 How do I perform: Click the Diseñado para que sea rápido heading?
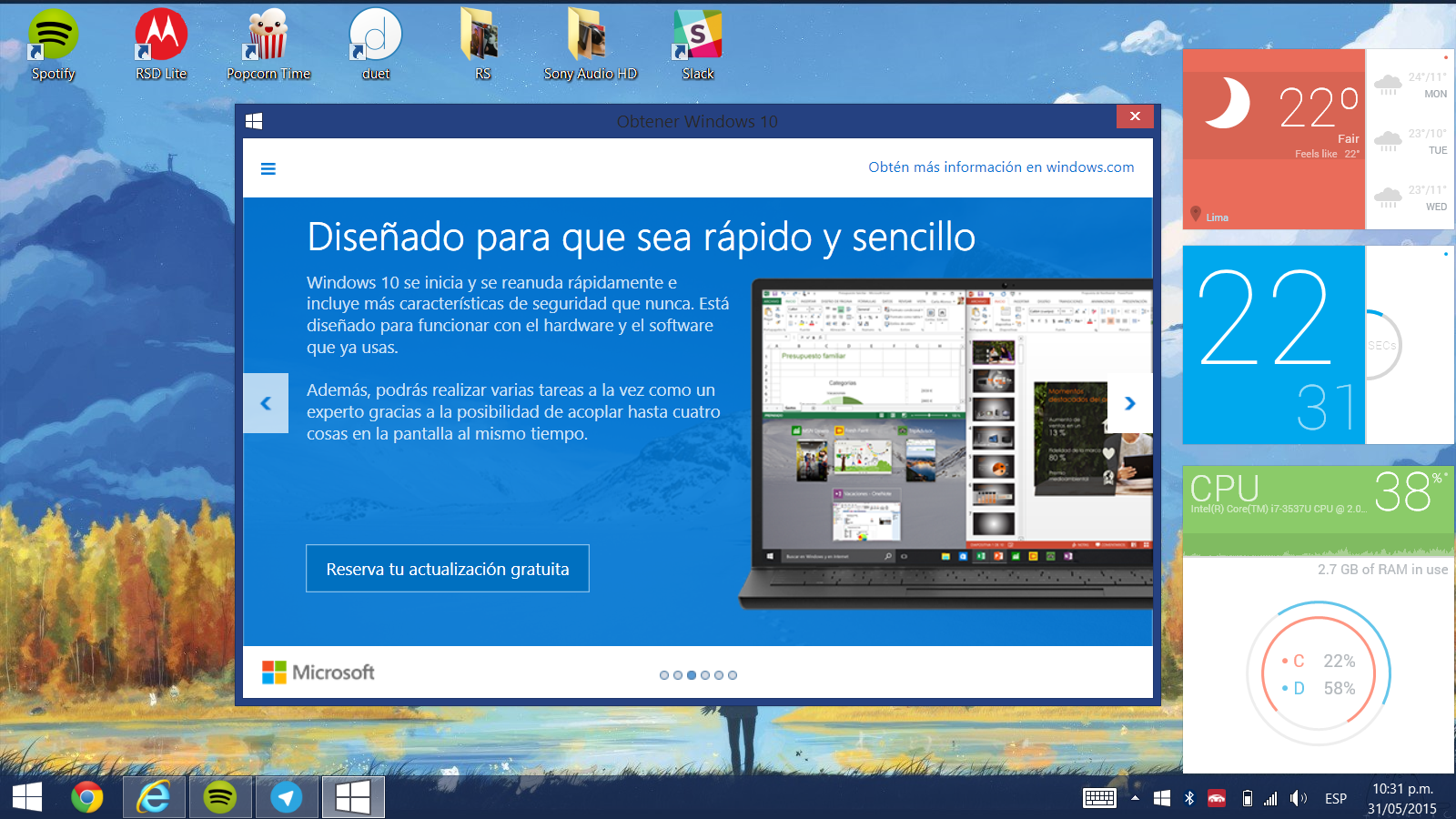click(641, 238)
